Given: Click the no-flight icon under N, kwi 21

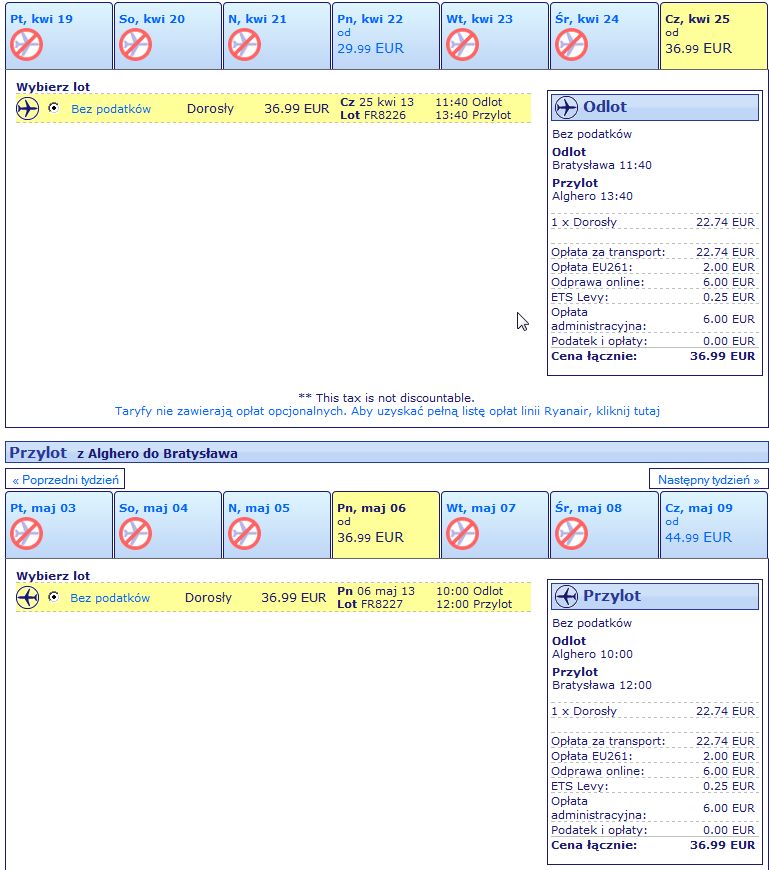Looking at the screenshot, I should pyautogui.click(x=244, y=45).
